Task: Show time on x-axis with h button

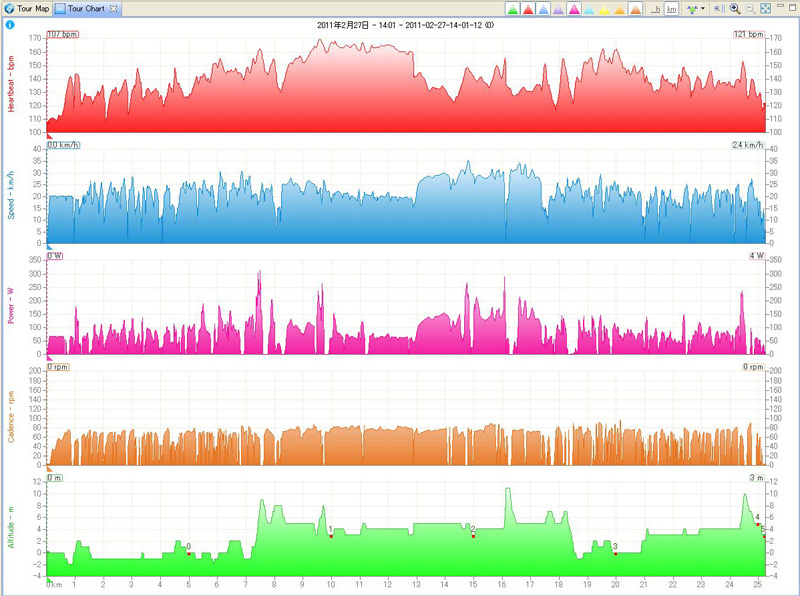Action: click(656, 8)
